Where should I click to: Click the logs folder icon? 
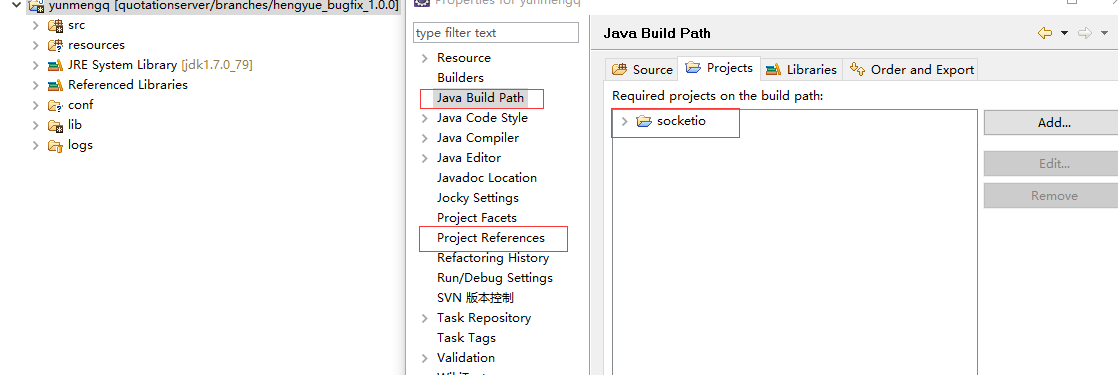[x=55, y=145]
